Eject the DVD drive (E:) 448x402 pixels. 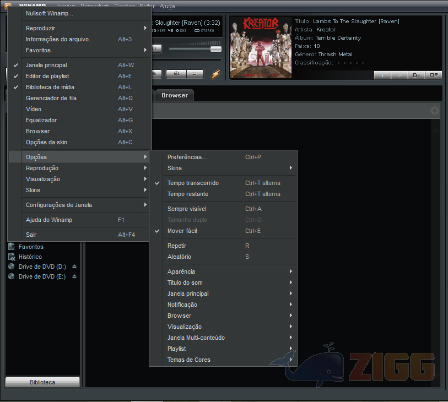pyautogui.click(x=74, y=276)
